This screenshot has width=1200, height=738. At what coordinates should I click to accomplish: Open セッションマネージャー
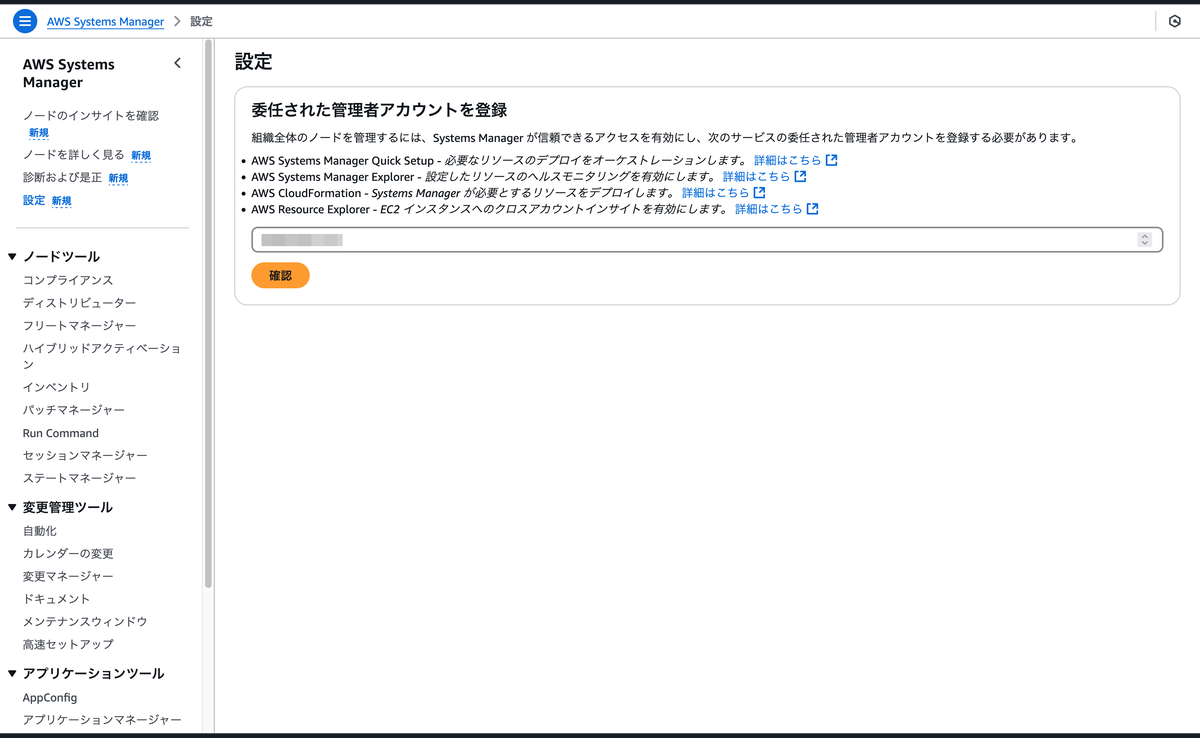85,456
